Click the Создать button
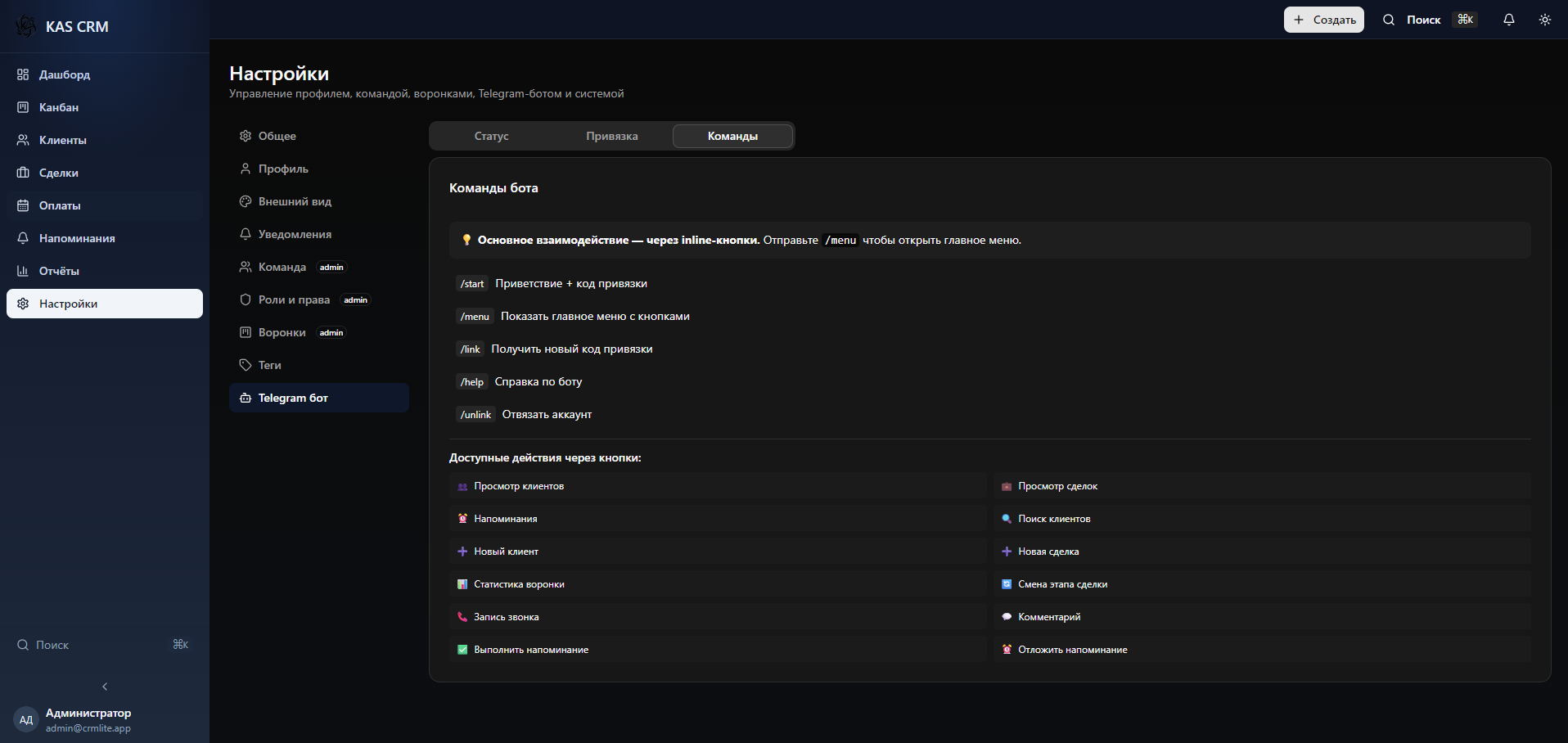 [x=1323, y=20]
